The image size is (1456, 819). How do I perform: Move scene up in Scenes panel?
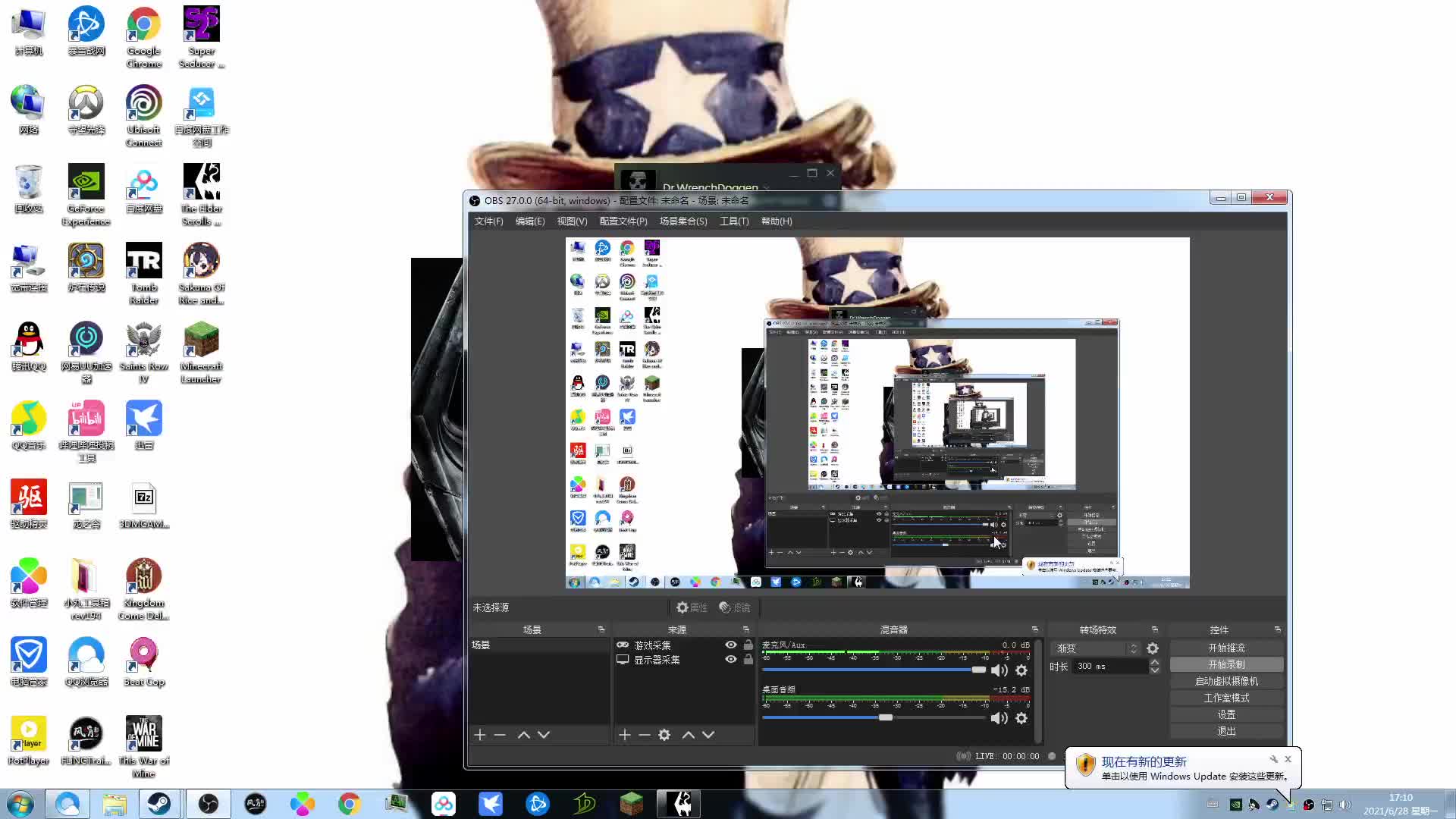click(523, 735)
